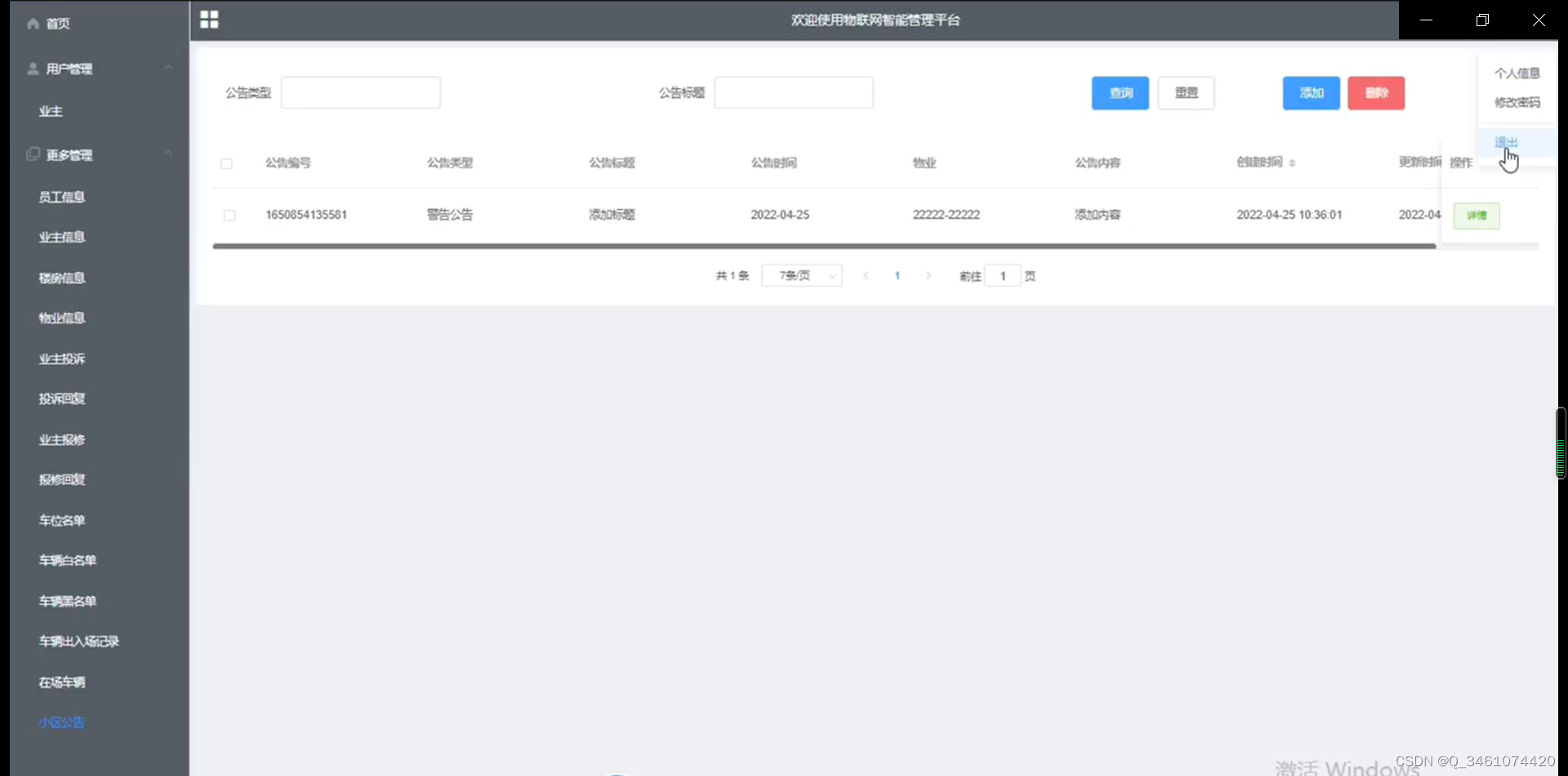Choose 修改密码 in the user dropdown
Image resolution: width=1568 pixels, height=776 pixels.
click(1517, 103)
